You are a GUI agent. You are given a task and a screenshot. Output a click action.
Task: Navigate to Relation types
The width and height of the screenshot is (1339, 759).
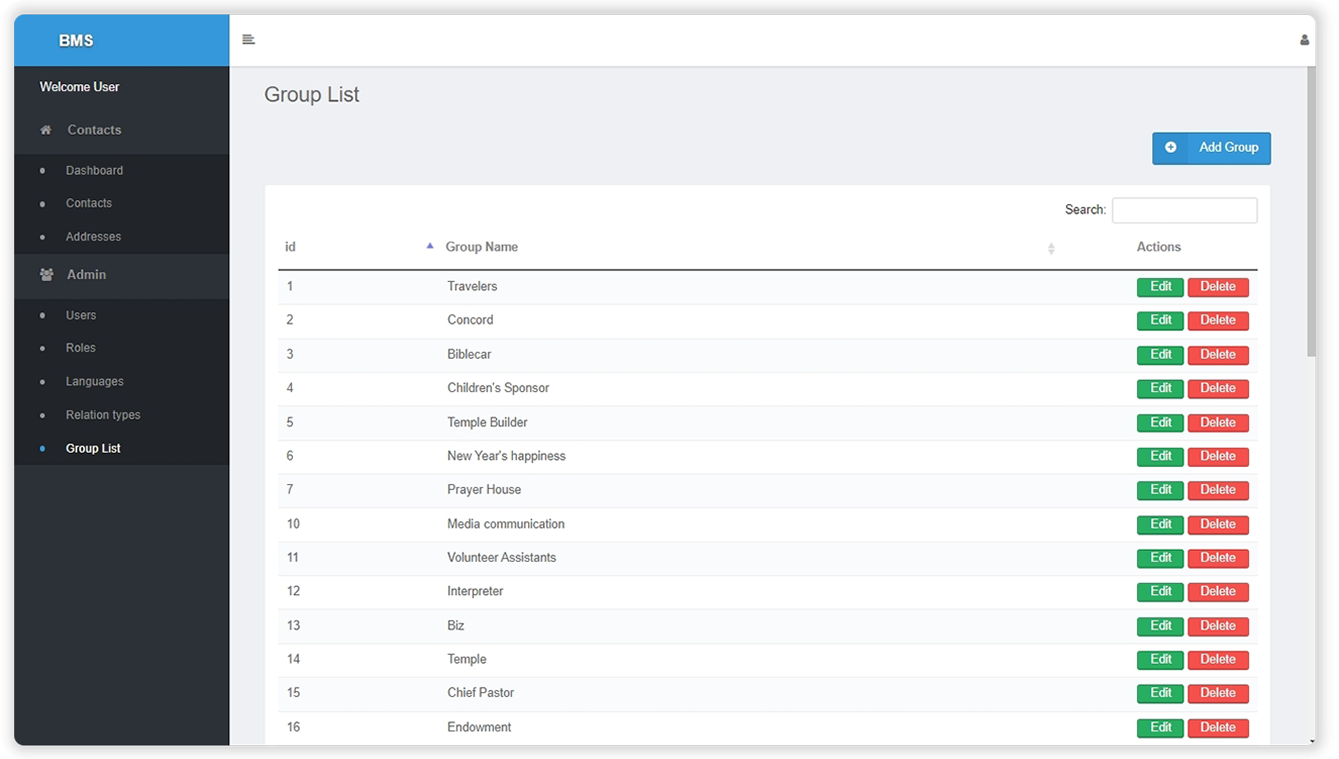pos(103,415)
